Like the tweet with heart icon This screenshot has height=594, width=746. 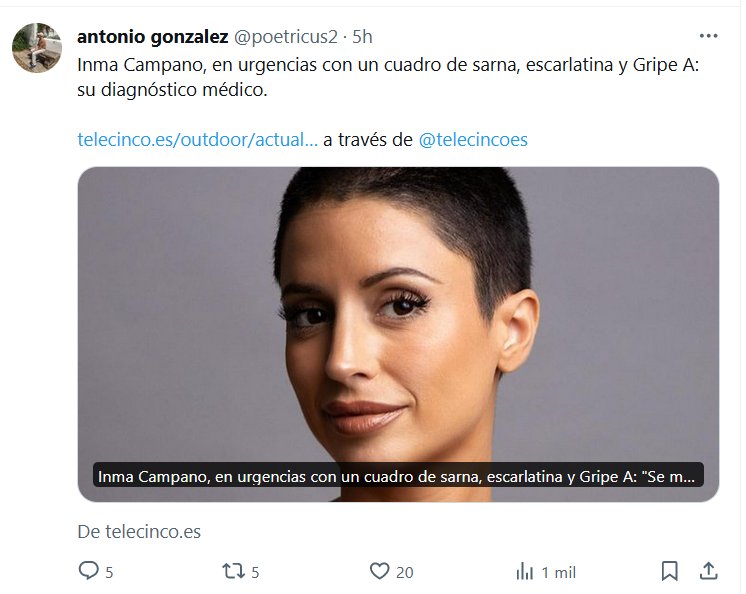click(x=379, y=571)
